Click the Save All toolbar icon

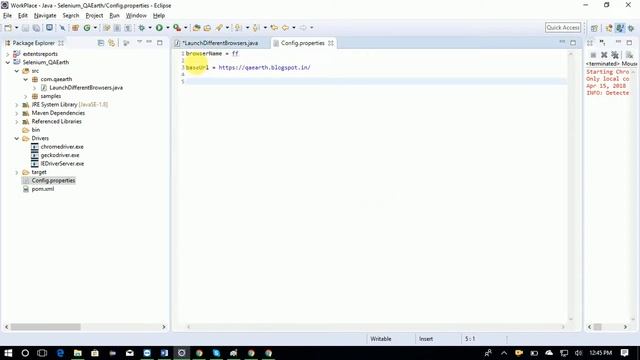[36, 28]
